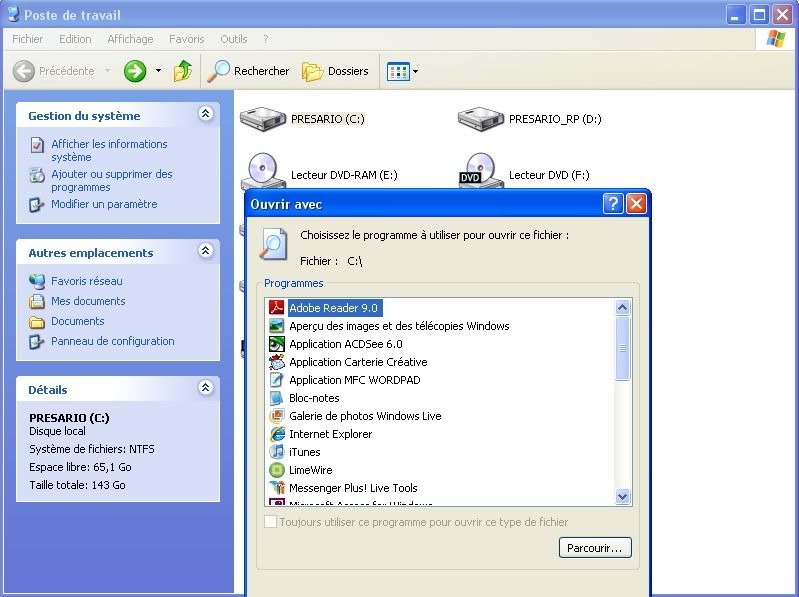Choose Adobe Reader 9.0 in program list
Viewport: 799px width, 597px height.
click(x=334, y=308)
